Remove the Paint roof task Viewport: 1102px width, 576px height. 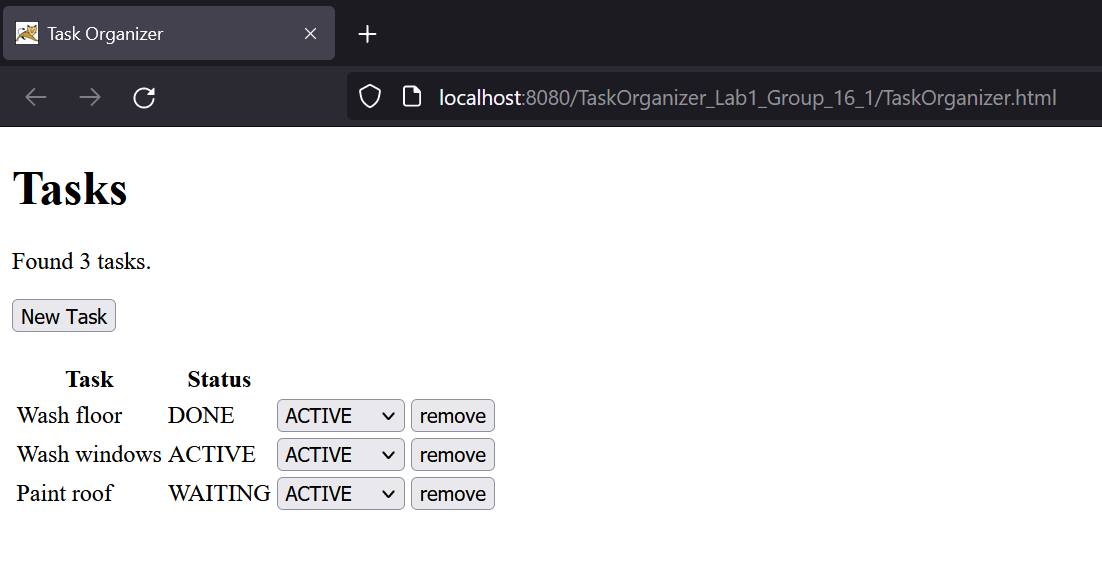(x=453, y=494)
